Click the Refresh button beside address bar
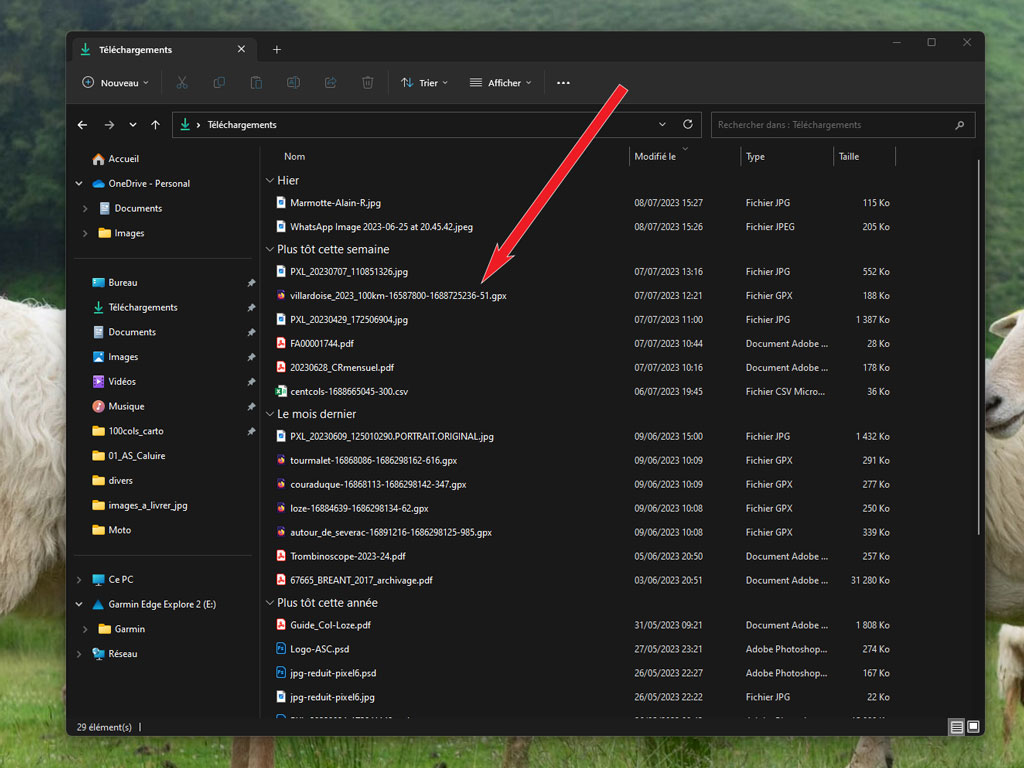Viewport: 1024px width, 768px height. 687,125
